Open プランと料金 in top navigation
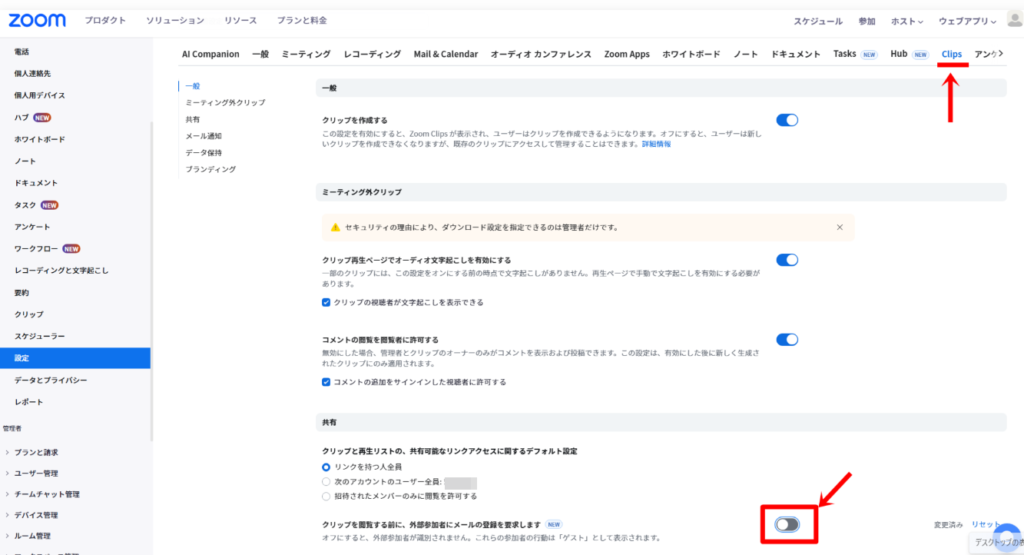Image resolution: width=1024 pixels, height=555 pixels. click(x=302, y=20)
